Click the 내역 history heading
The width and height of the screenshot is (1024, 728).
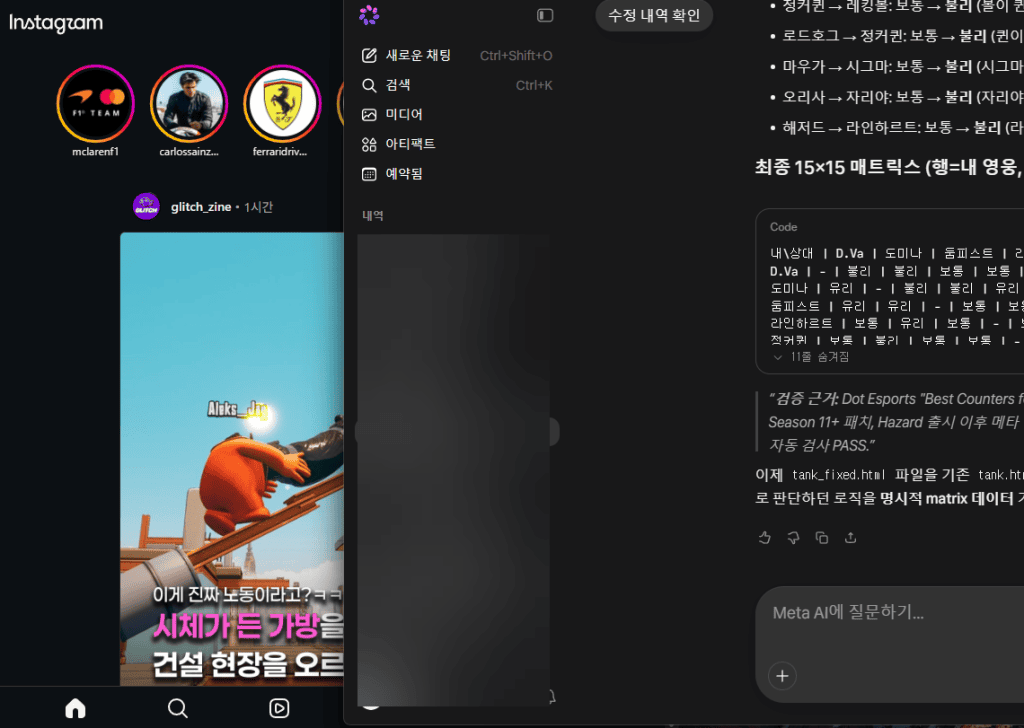373,215
